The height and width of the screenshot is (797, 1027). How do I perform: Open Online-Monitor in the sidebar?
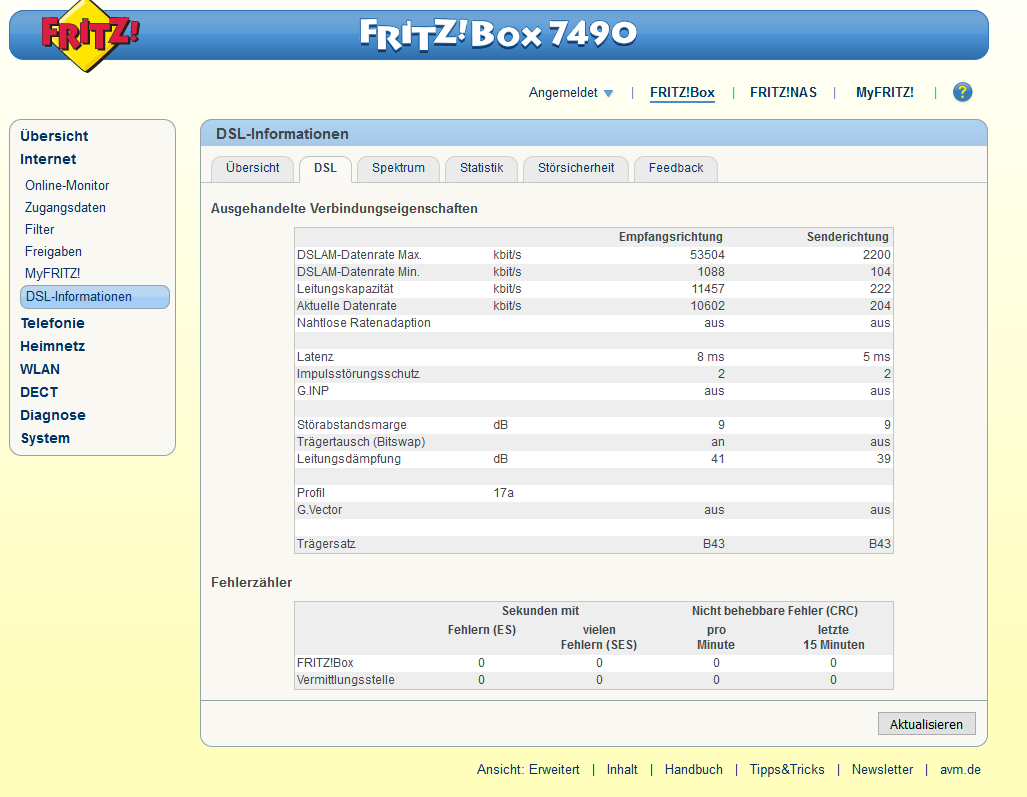[67, 185]
